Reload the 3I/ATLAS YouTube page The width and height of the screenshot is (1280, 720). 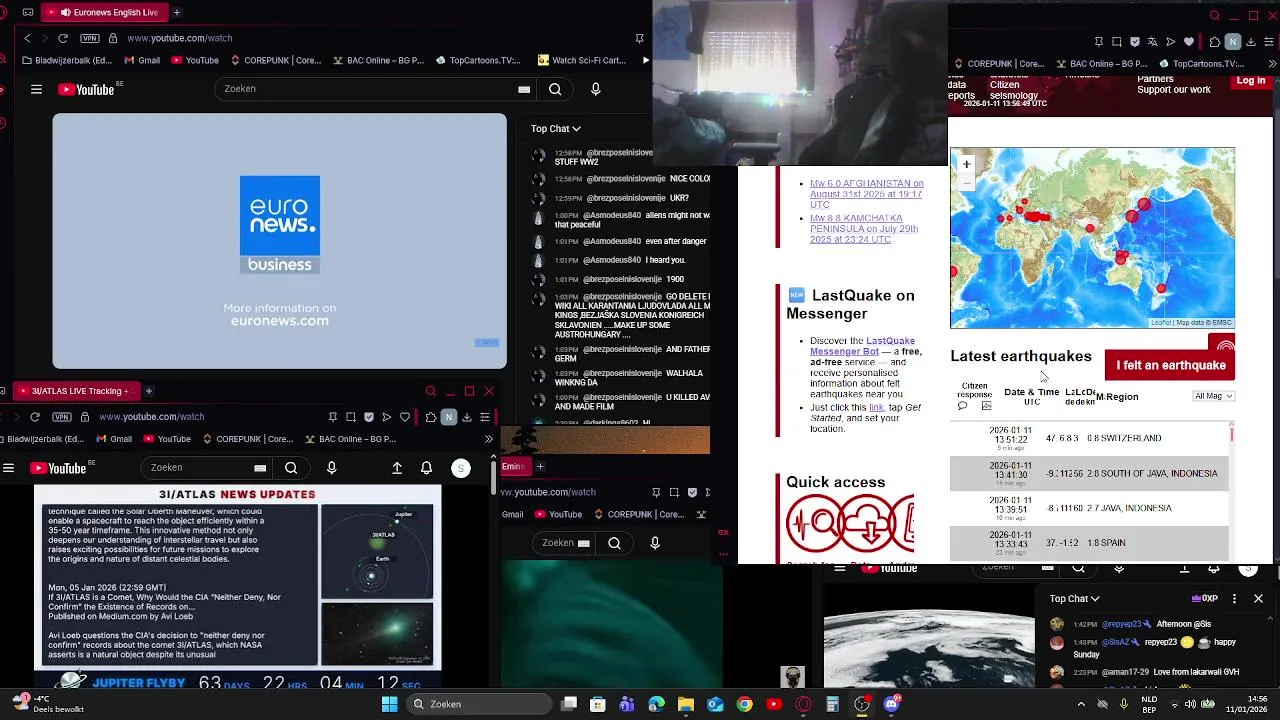point(35,416)
